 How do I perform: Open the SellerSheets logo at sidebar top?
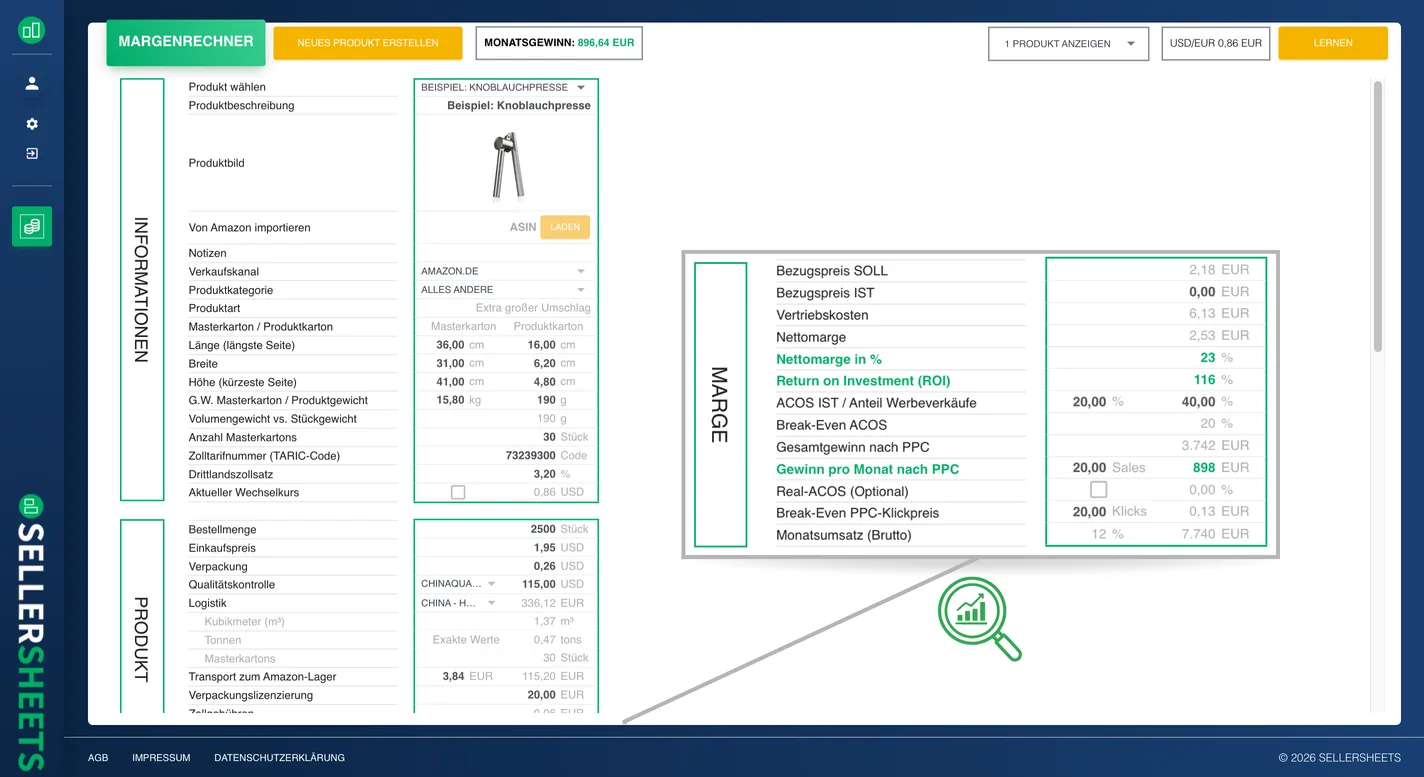32,30
